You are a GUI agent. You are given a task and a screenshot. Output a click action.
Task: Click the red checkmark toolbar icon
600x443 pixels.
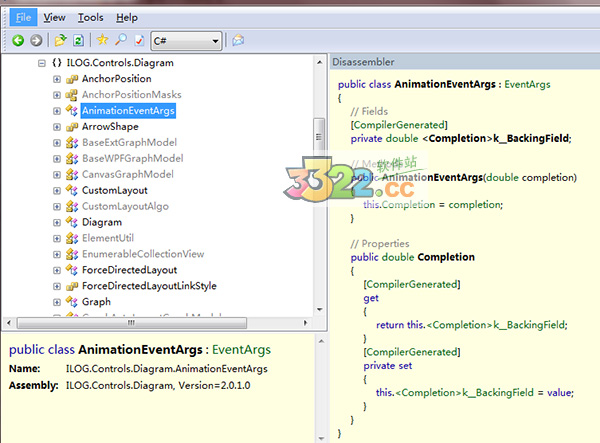point(139,40)
